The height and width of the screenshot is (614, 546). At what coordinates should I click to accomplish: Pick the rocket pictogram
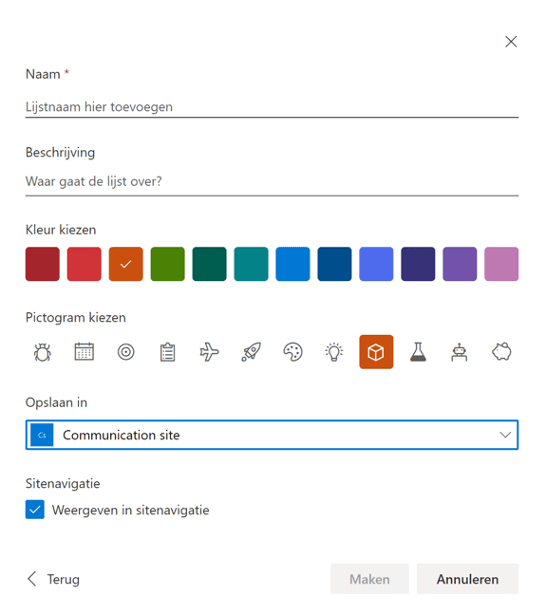pyautogui.click(x=251, y=352)
